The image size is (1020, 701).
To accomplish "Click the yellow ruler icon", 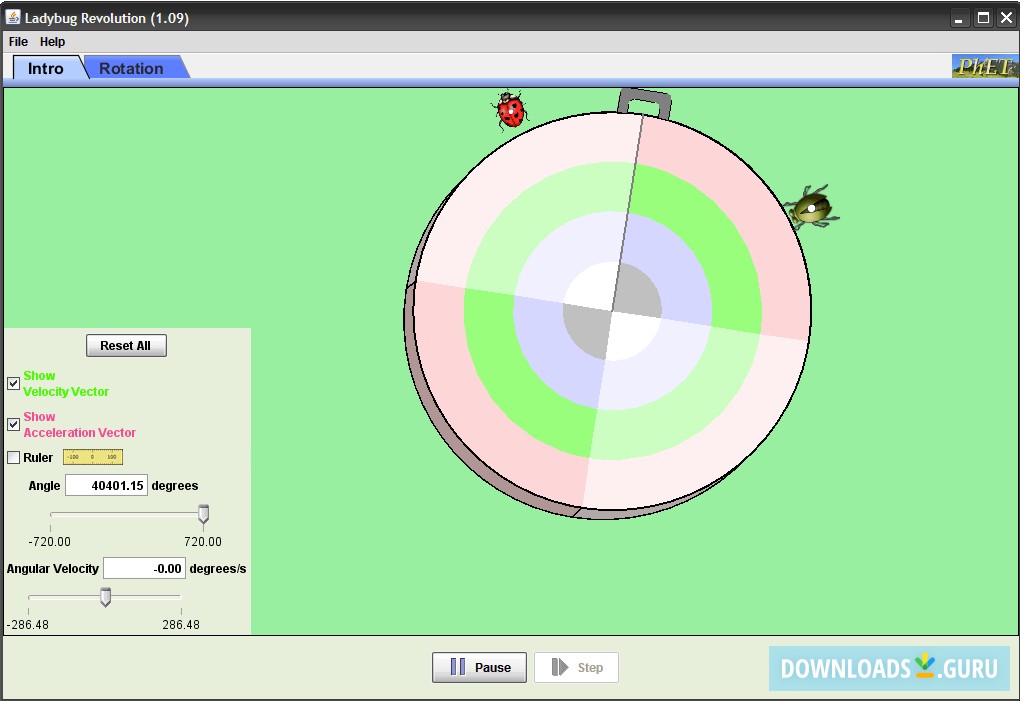I will point(92,457).
